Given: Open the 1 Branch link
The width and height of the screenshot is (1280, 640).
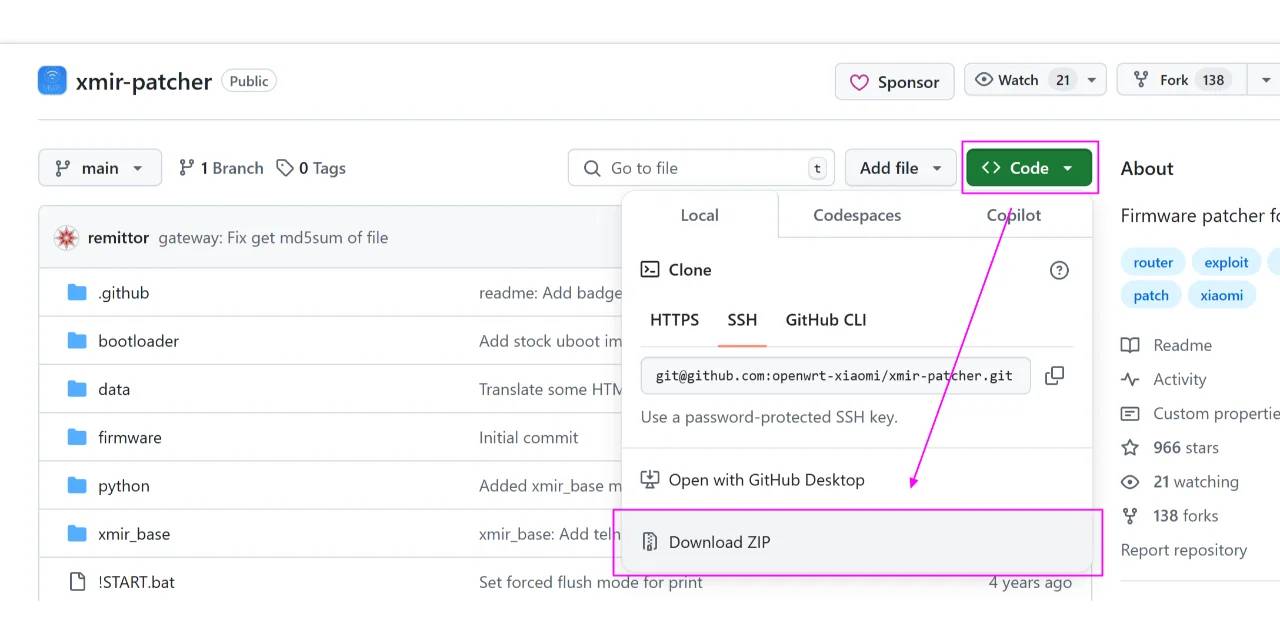Looking at the screenshot, I should 221,168.
